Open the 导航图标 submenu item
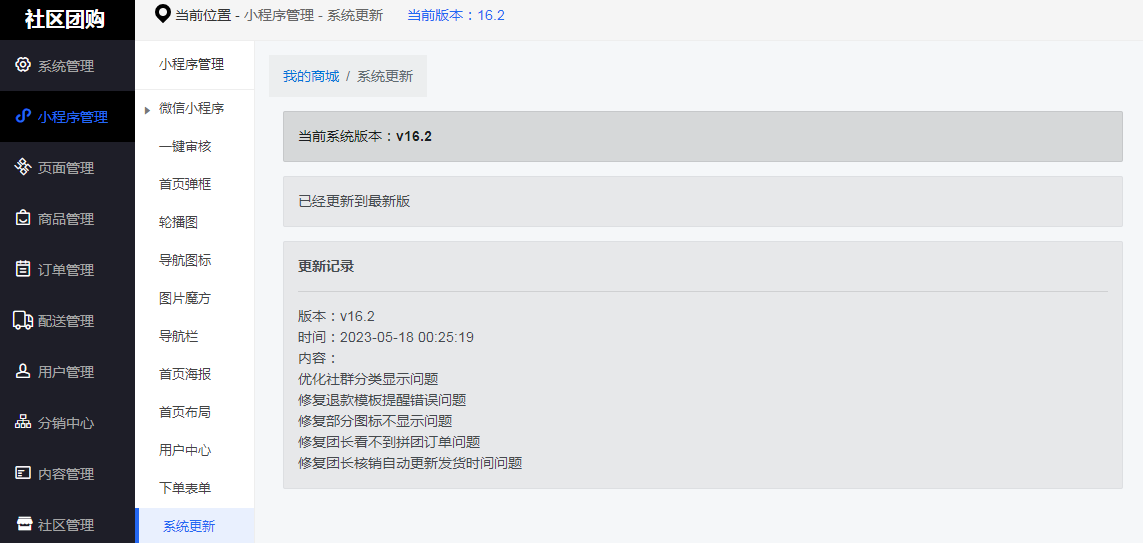Screen dimensions: 1143x543 [x=185, y=260]
